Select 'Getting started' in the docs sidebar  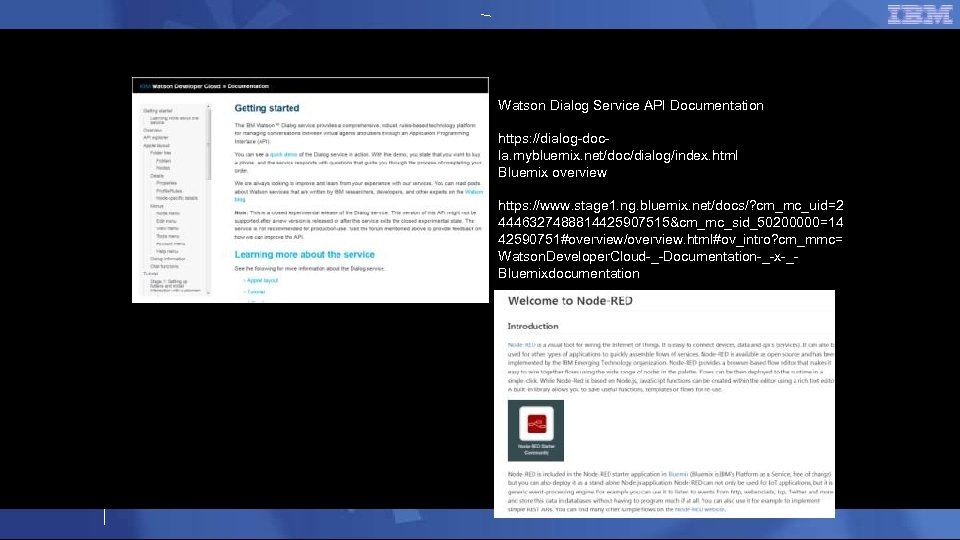[x=158, y=111]
